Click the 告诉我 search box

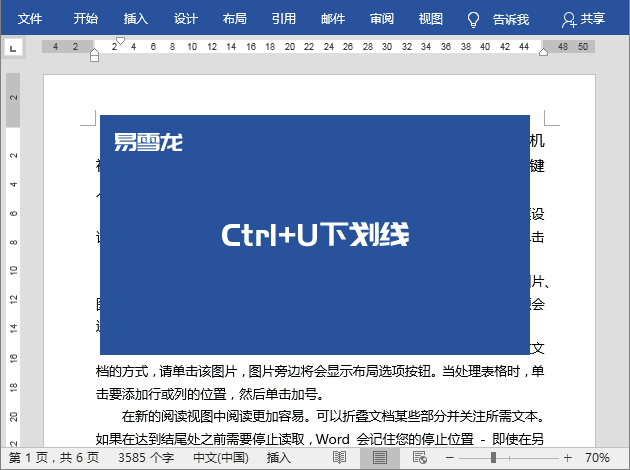click(x=511, y=19)
